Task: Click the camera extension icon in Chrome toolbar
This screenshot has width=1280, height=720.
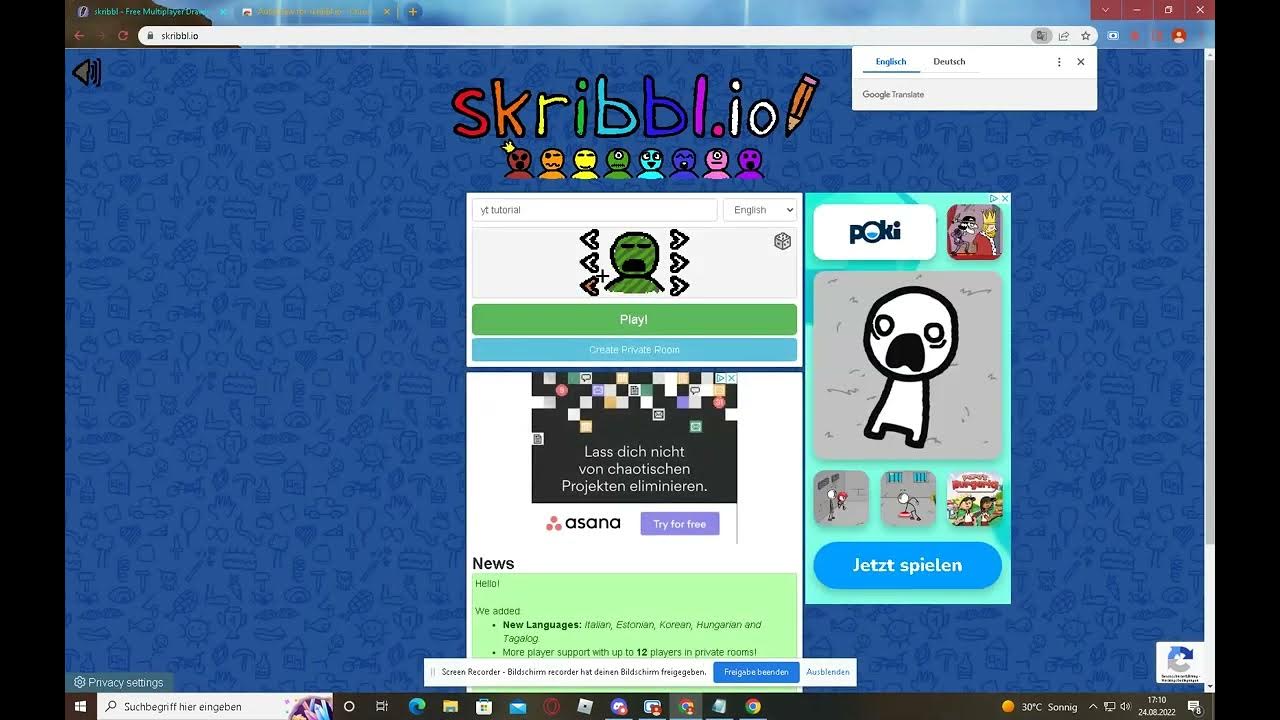Action: coord(1113,36)
